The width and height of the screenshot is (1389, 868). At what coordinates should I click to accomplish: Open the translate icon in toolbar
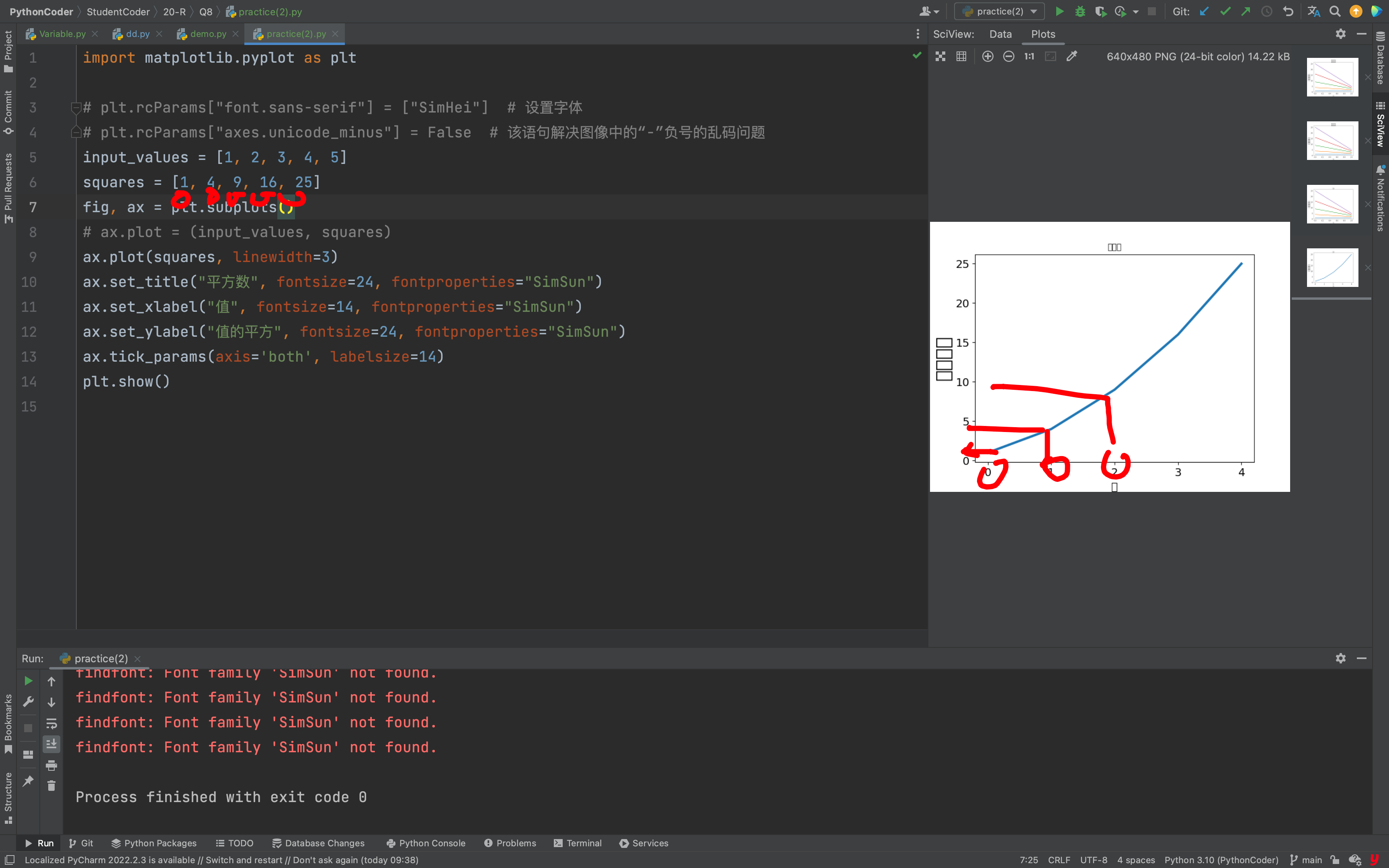pos(1314,12)
